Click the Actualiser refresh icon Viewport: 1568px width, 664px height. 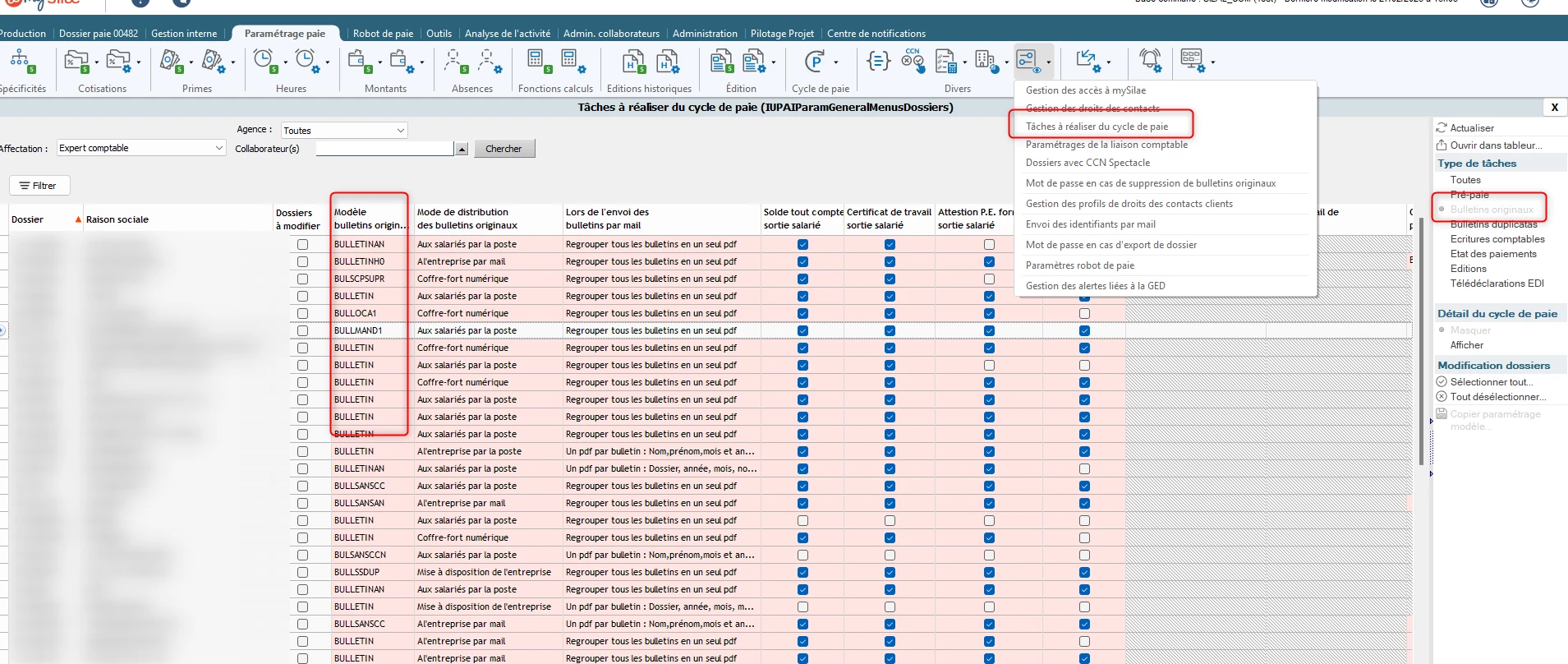tap(1442, 128)
